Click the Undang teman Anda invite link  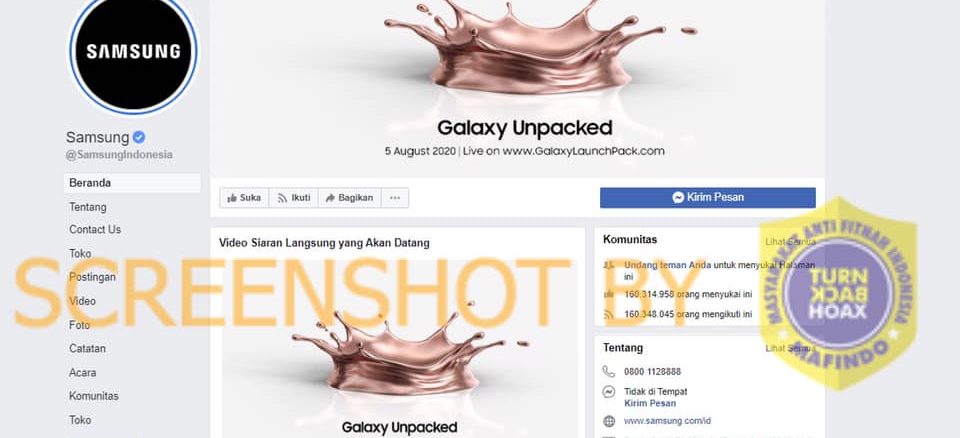(668, 265)
